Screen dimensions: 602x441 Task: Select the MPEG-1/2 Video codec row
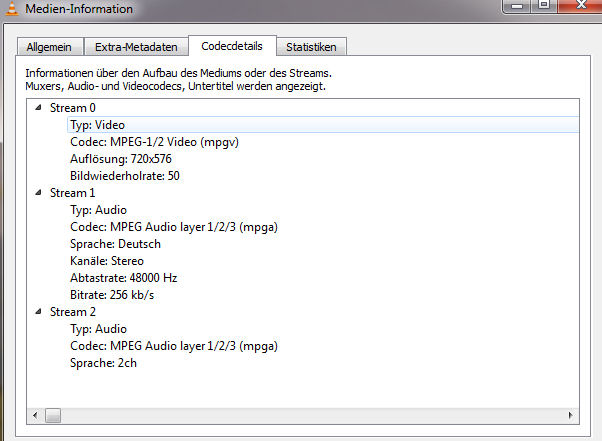coord(154,142)
